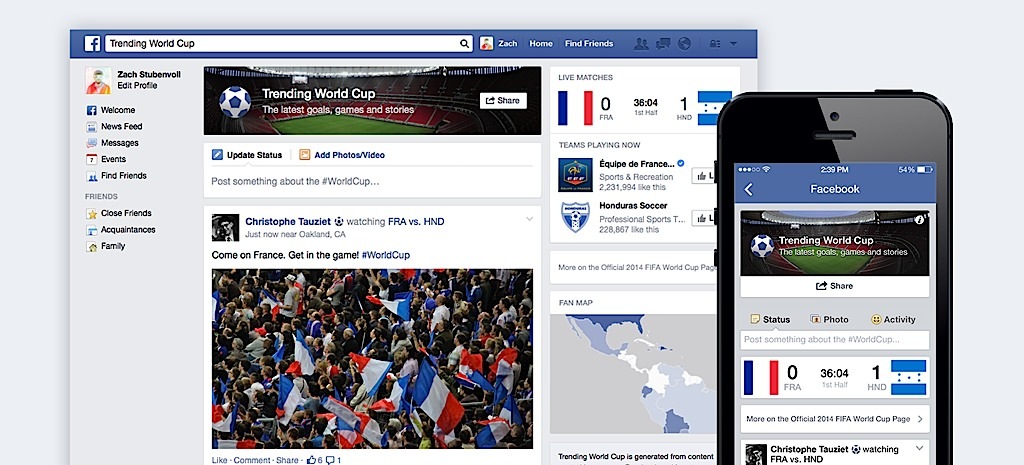Tap the back arrow in phone header
This screenshot has width=1024, height=465.
pos(748,189)
